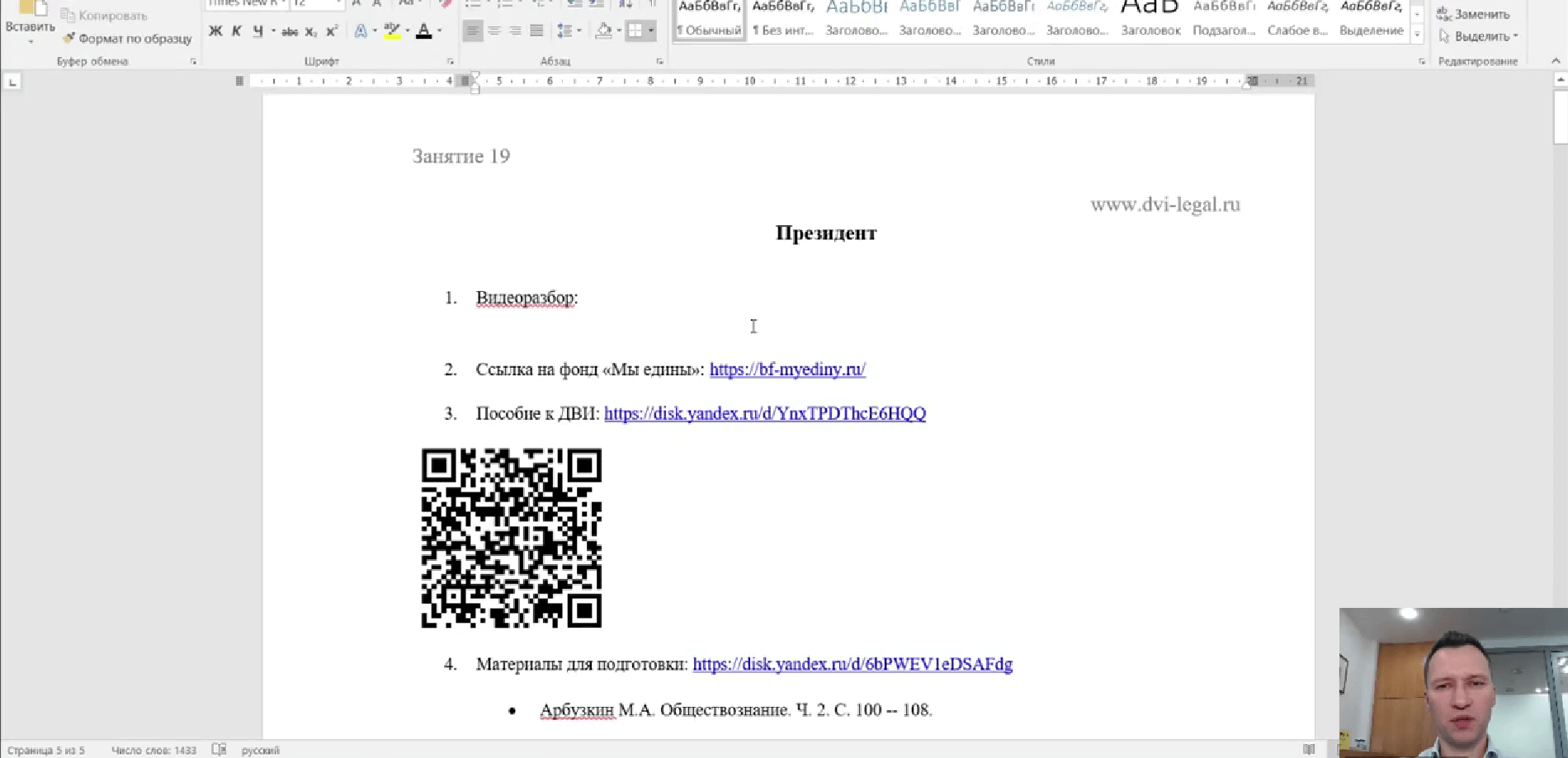Open shading fill color

(604, 31)
